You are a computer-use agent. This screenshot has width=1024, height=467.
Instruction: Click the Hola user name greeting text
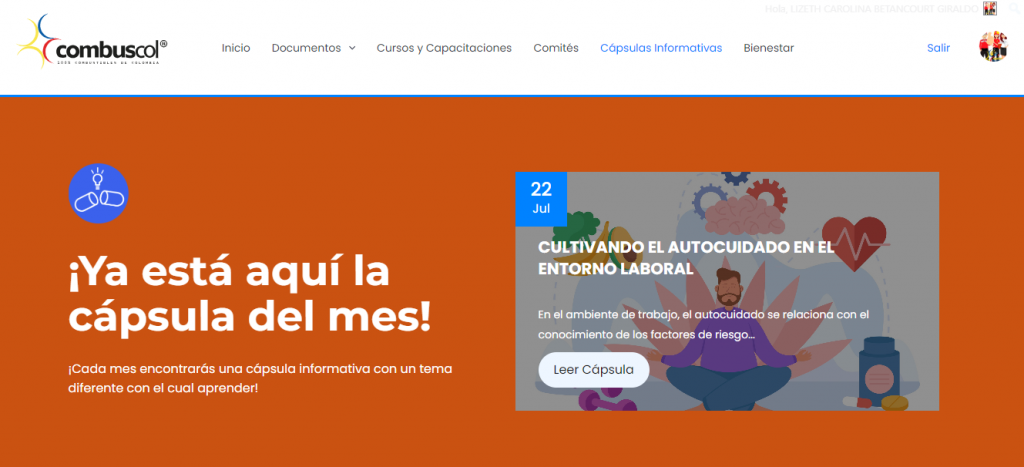870,8
